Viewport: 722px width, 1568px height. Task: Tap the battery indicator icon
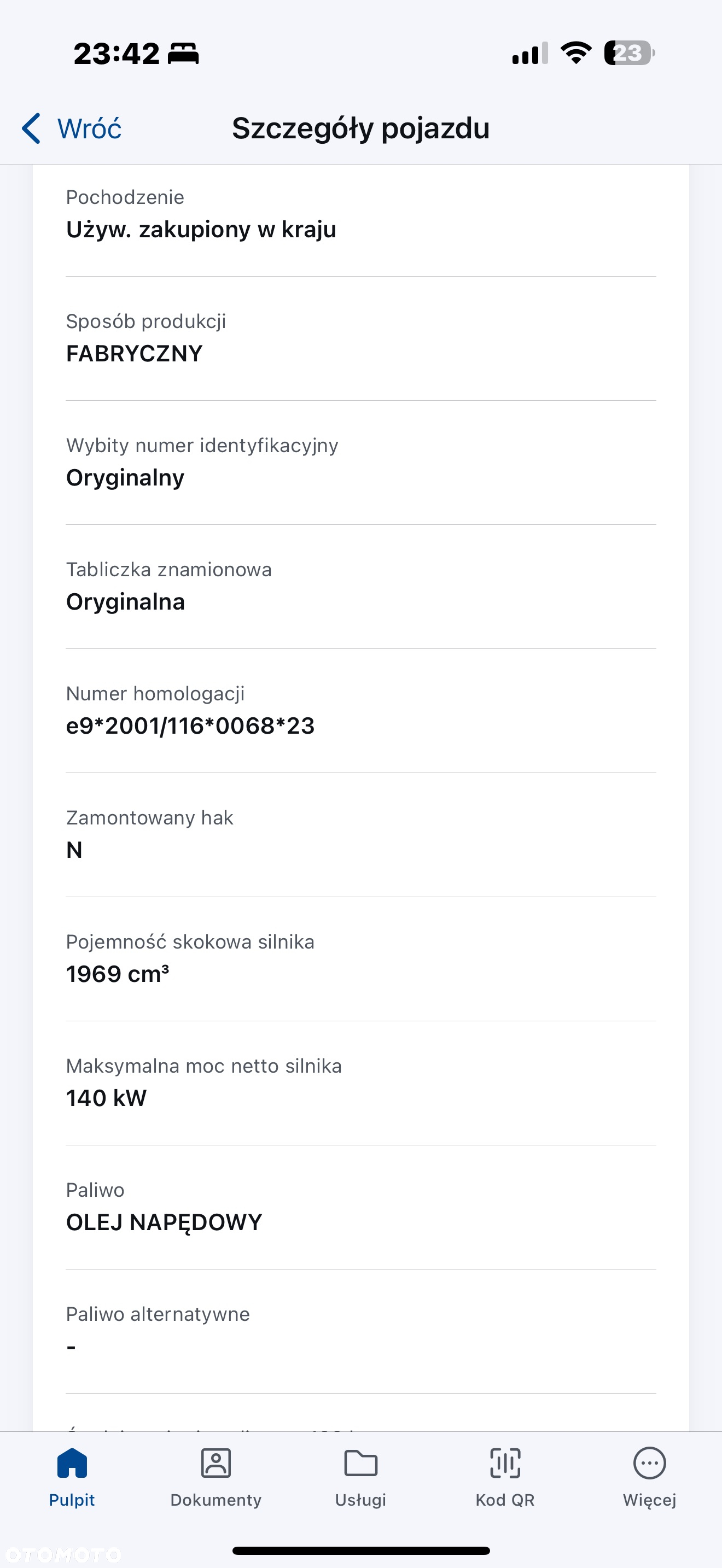(x=630, y=53)
